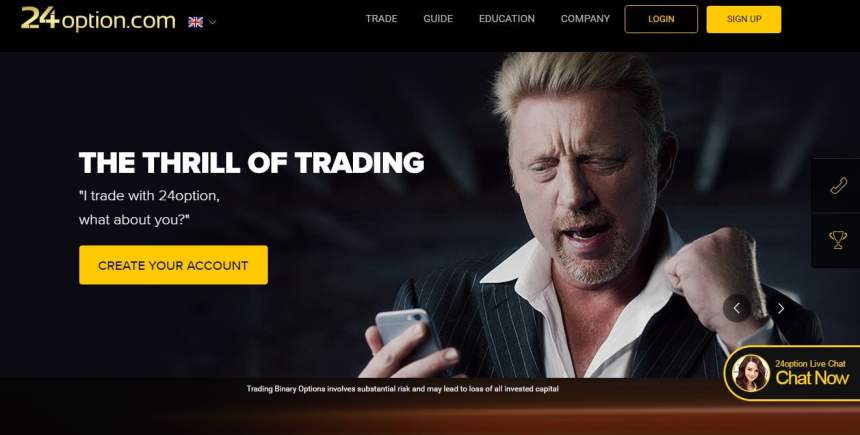Click the LOGIN button
860x435 pixels.
pyautogui.click(x=661, y=19)
